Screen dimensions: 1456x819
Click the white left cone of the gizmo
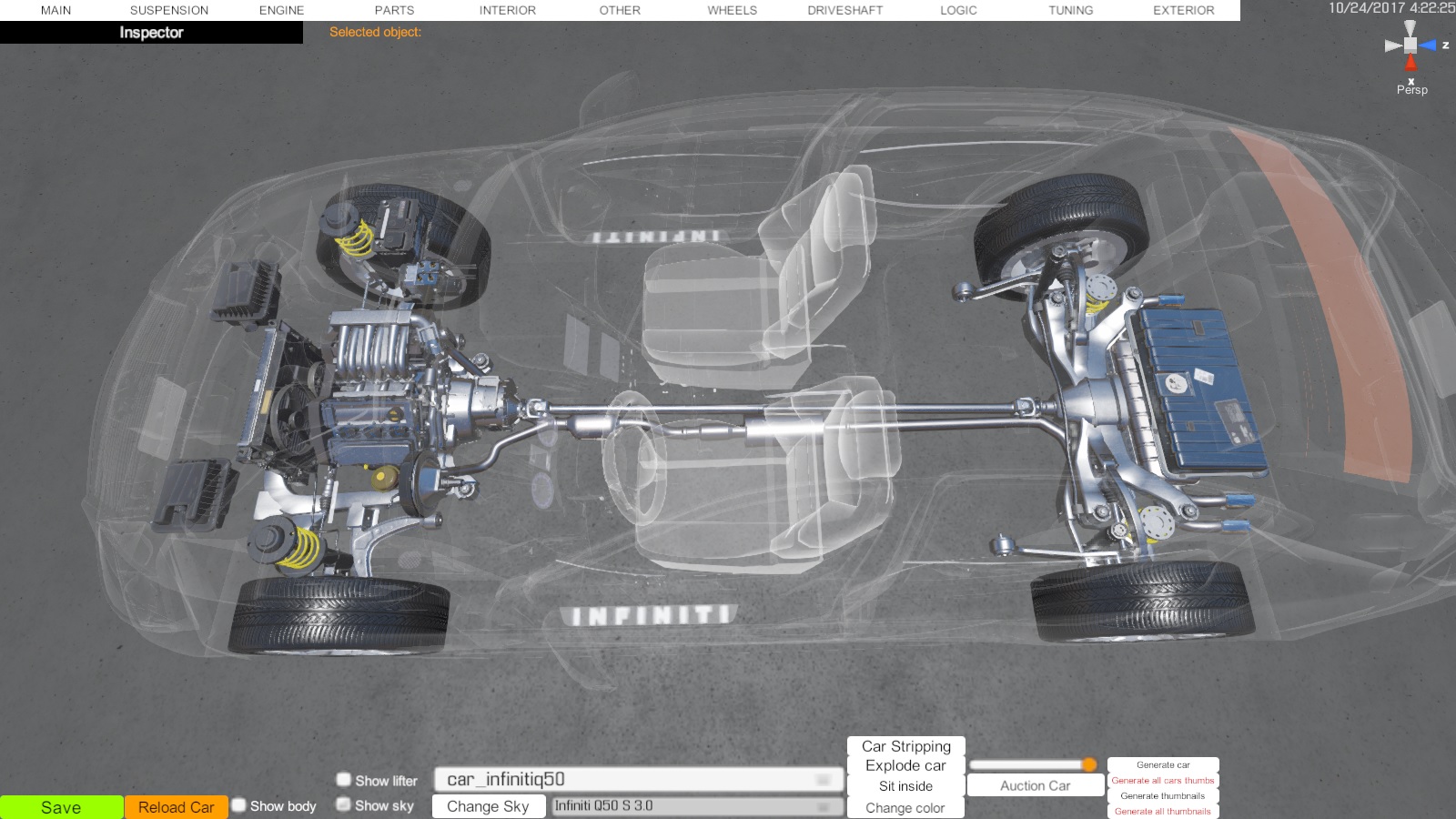coord(1392,45)
